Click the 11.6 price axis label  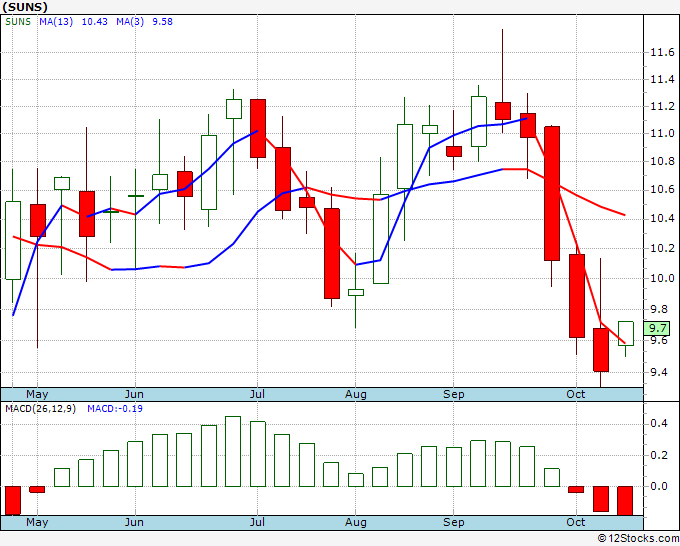(662, 53)
